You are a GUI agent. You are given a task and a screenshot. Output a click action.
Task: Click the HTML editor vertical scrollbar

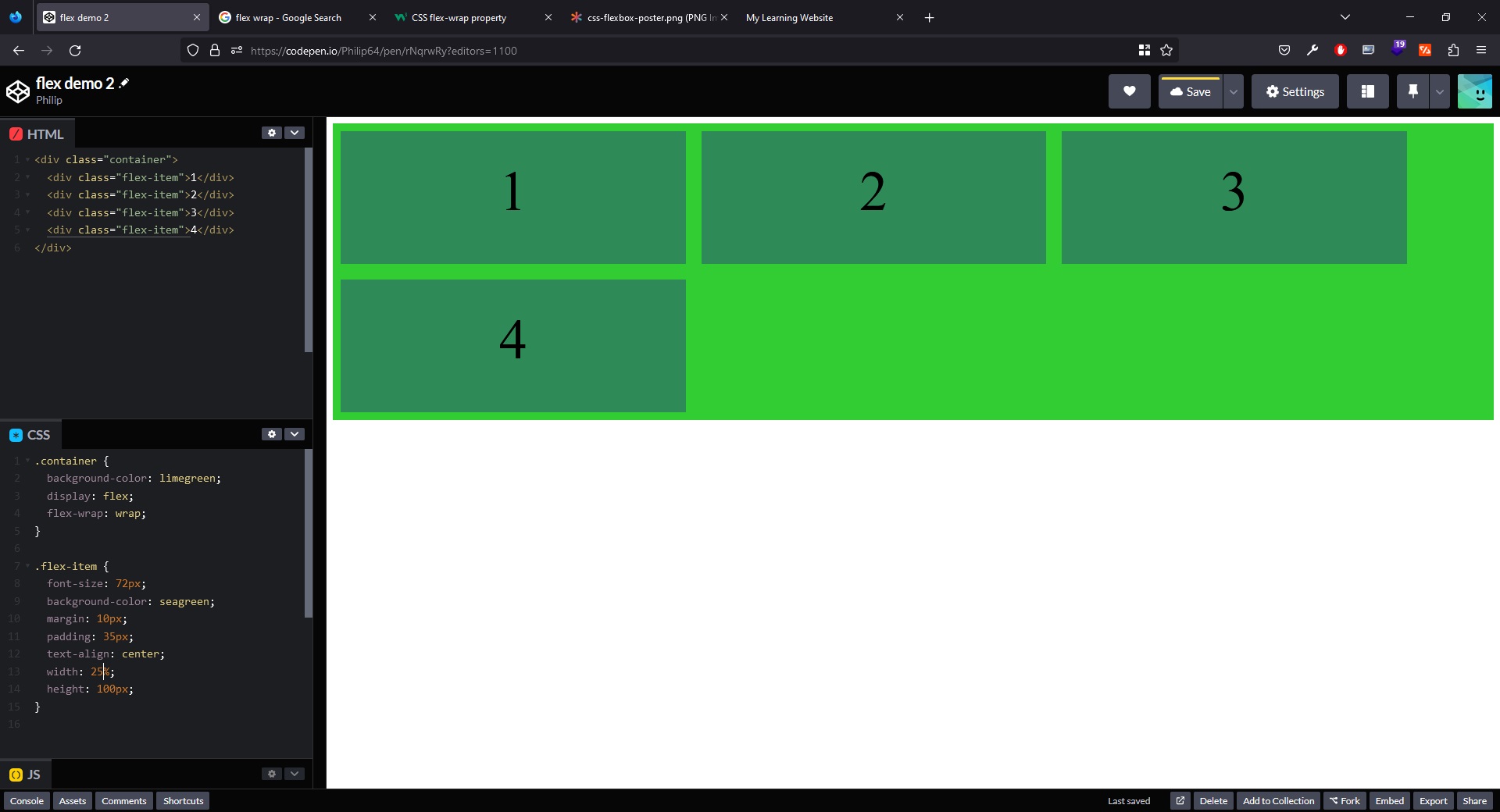[309, 250]
